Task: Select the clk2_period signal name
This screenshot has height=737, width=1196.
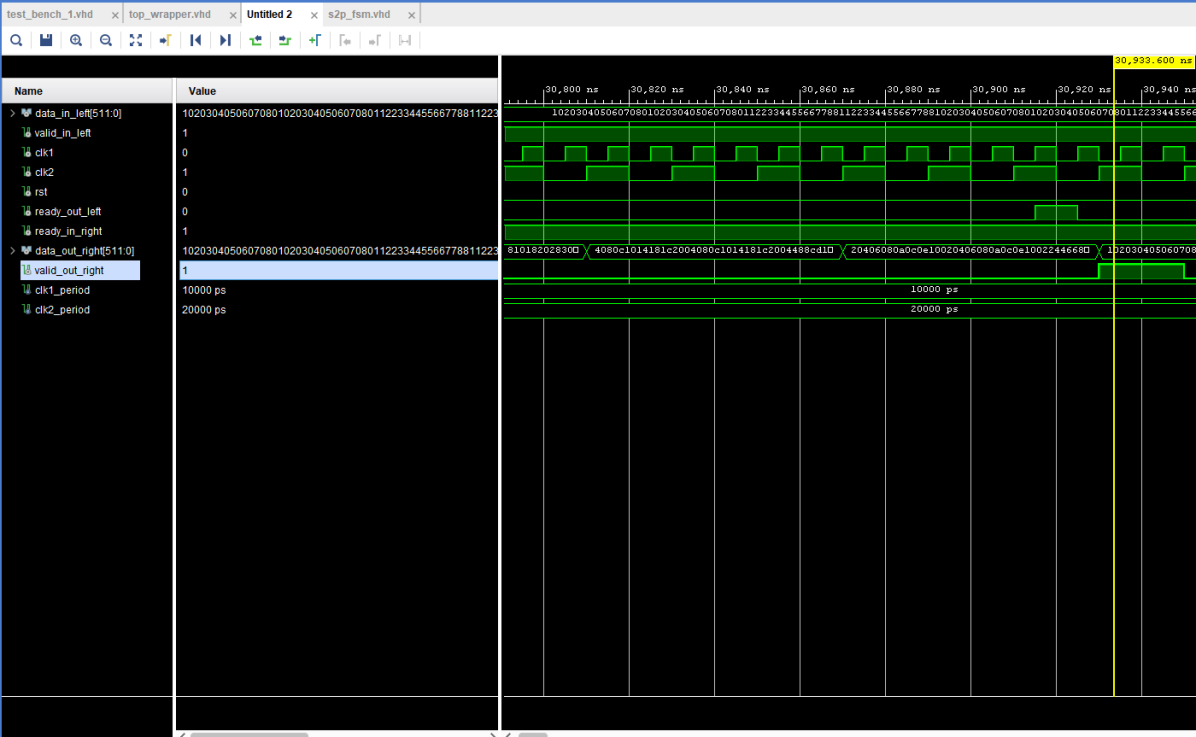Action: coord(62,310)
